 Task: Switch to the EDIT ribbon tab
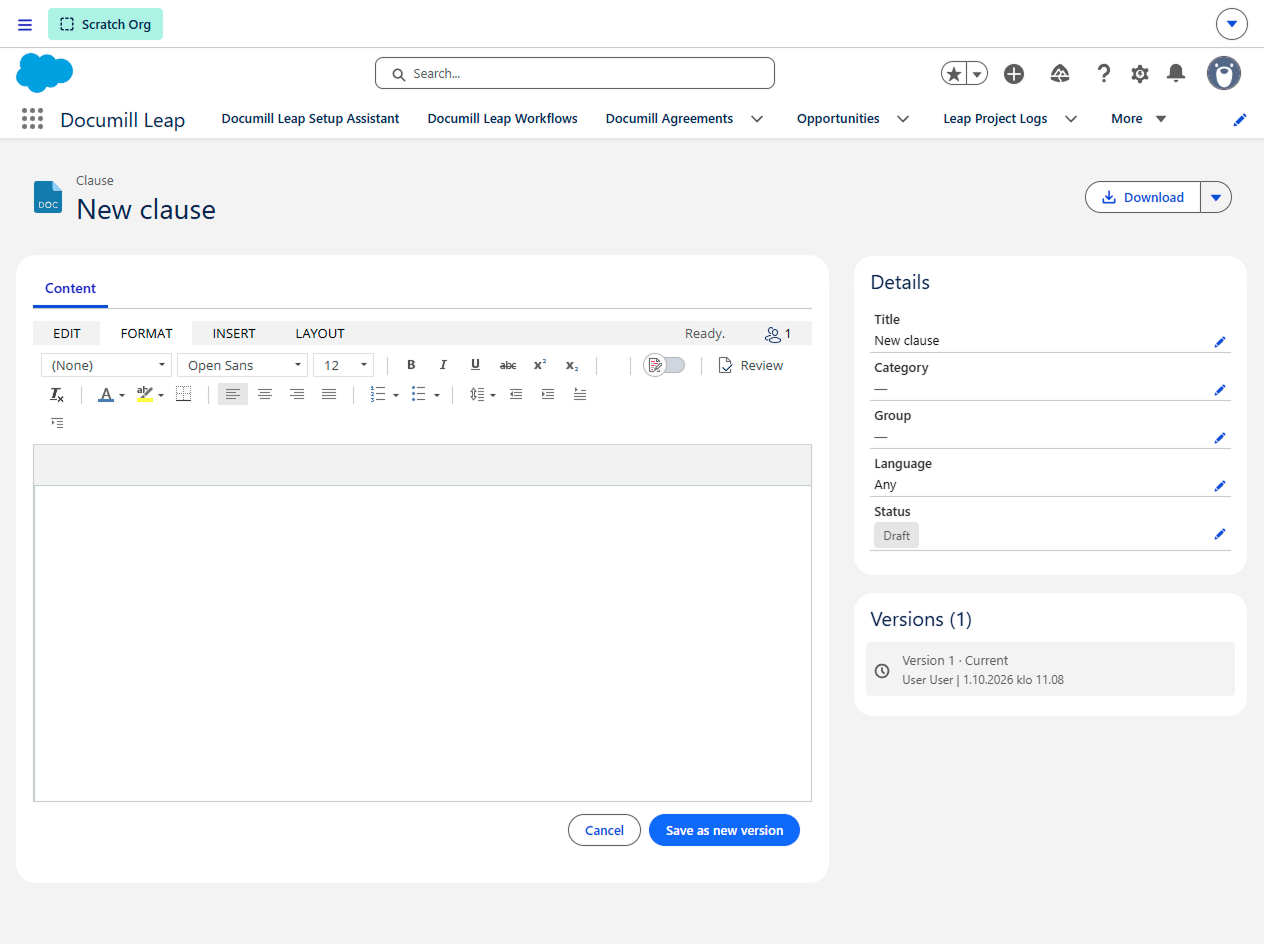67,333
